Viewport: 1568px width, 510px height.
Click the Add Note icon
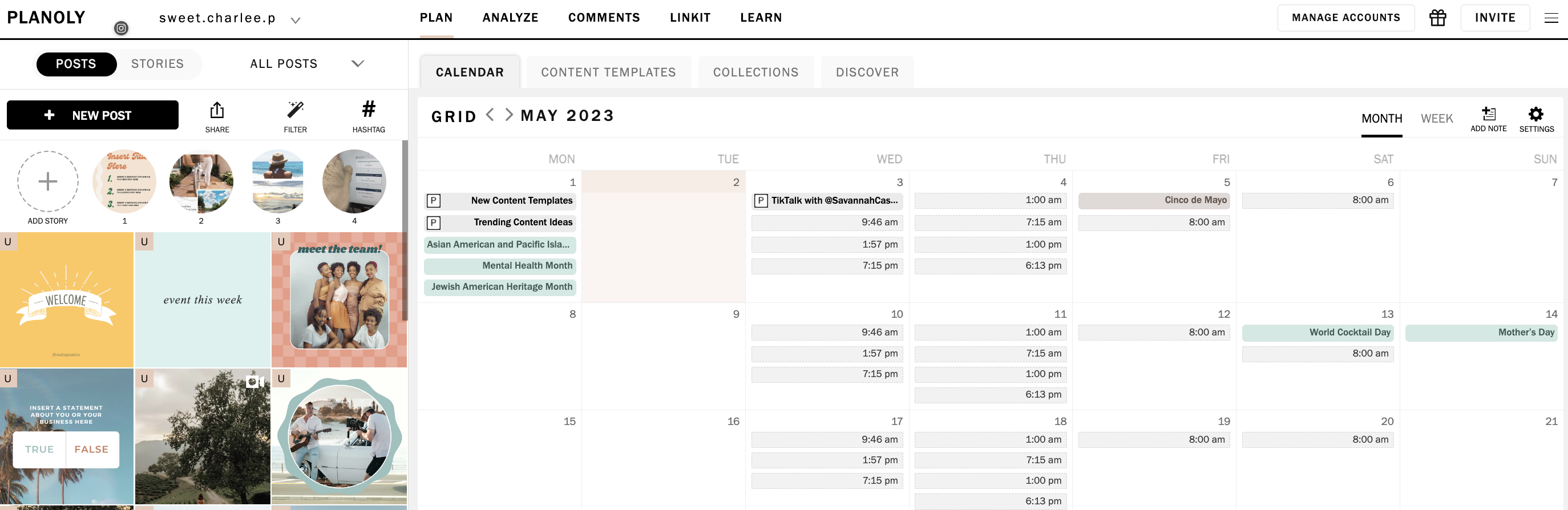1488,113
